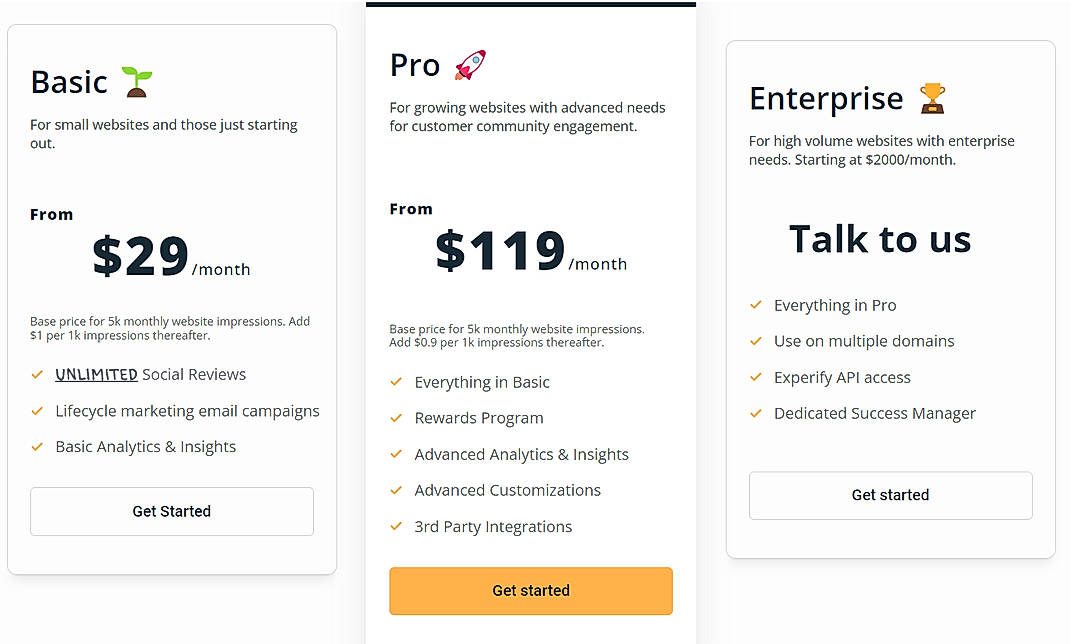Screen dimensions: 1070x644
Task: Click the Everything in Basic feature line
Action: point(482,382)
